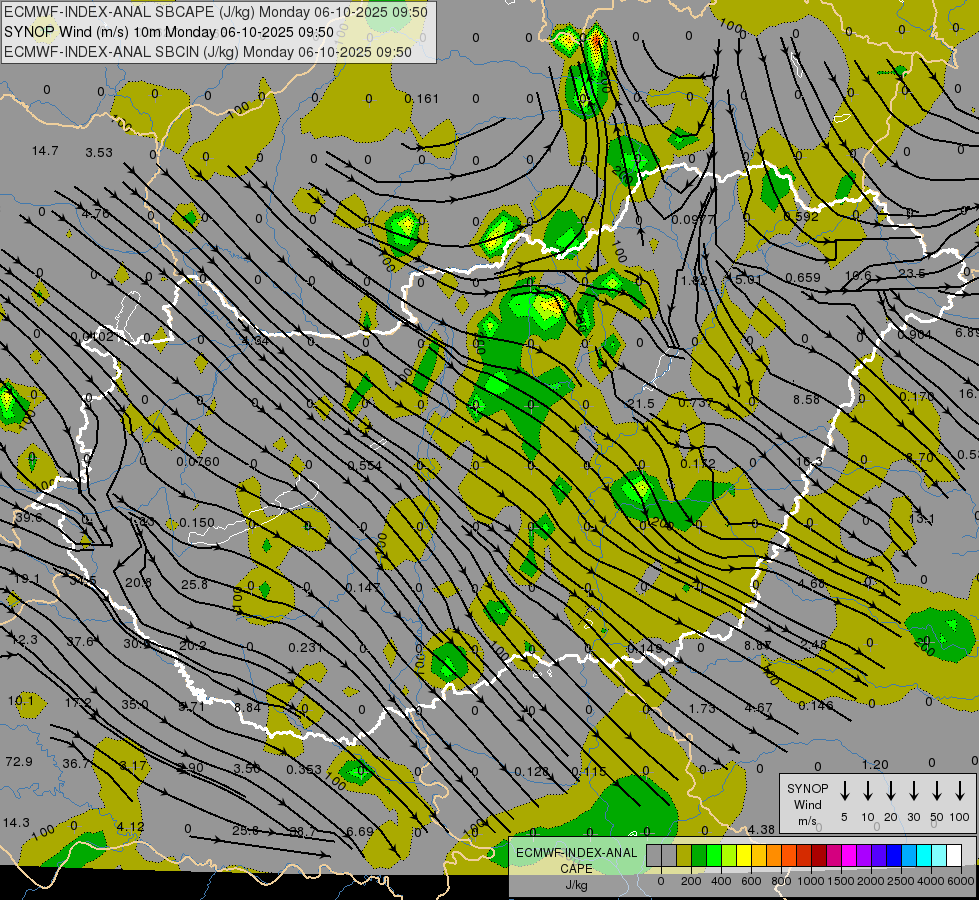Screen dimensions: 979x900
Task: Click the map value 0.0760
Action: (198, 462)
